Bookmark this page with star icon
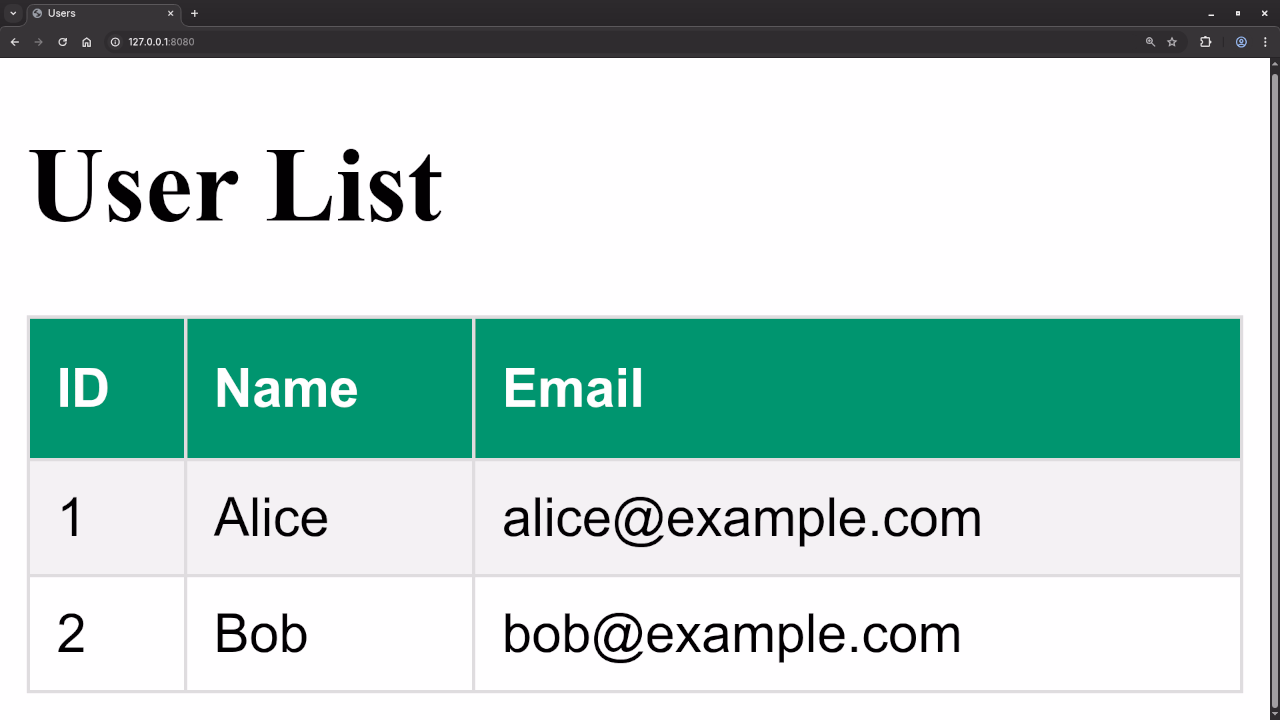Image resolution: width=1280 pixels, height=720 pixels. coord(1172,42)
